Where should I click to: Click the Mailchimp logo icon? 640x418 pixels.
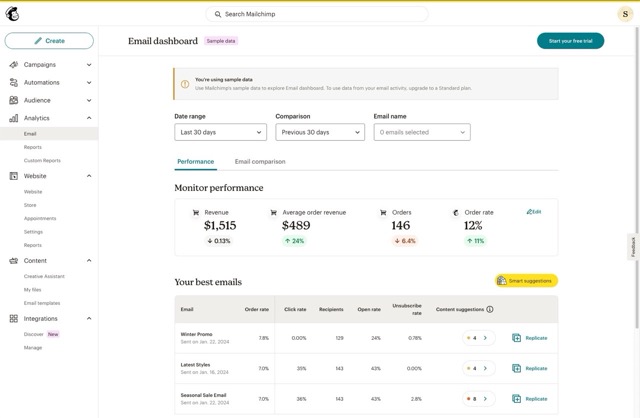[15, 14]
